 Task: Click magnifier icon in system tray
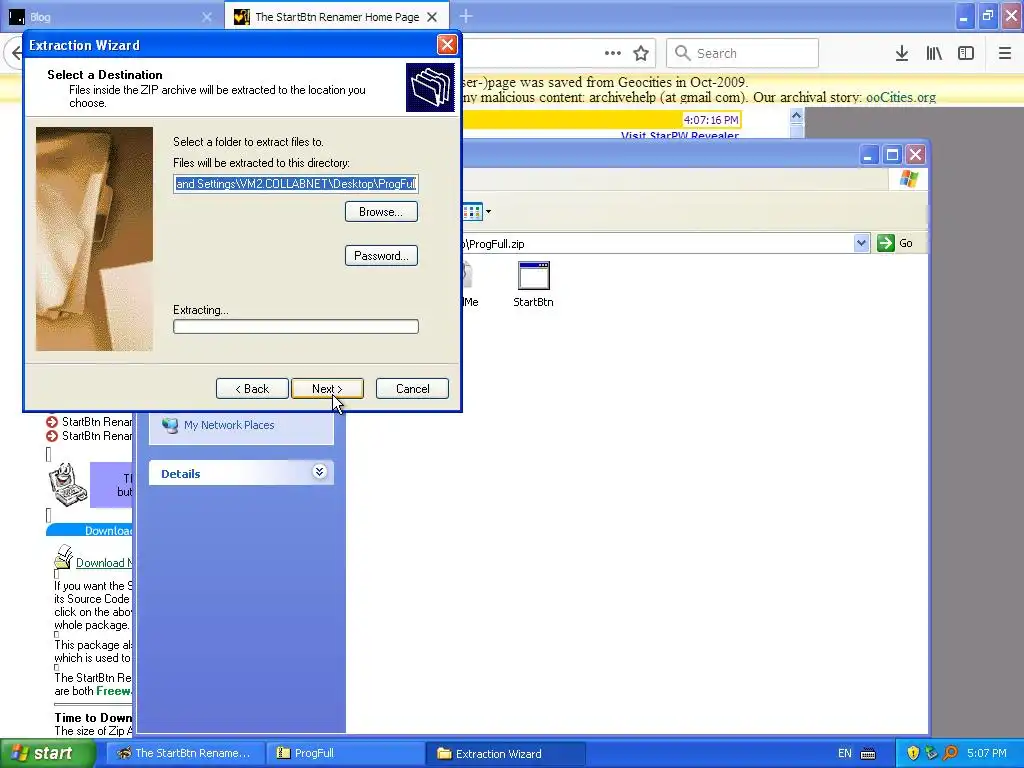pos(950,753)
